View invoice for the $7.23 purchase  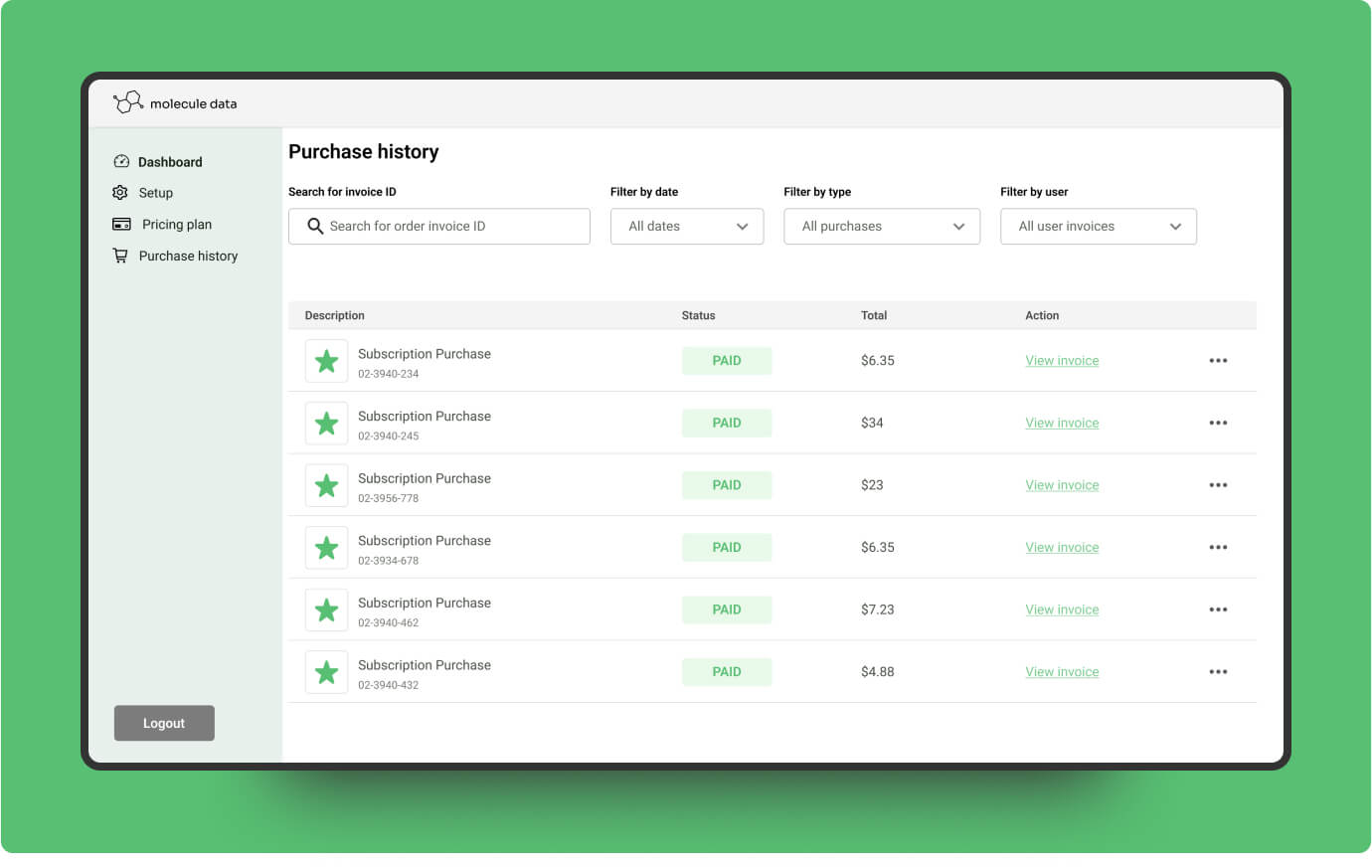[1062, 610]
